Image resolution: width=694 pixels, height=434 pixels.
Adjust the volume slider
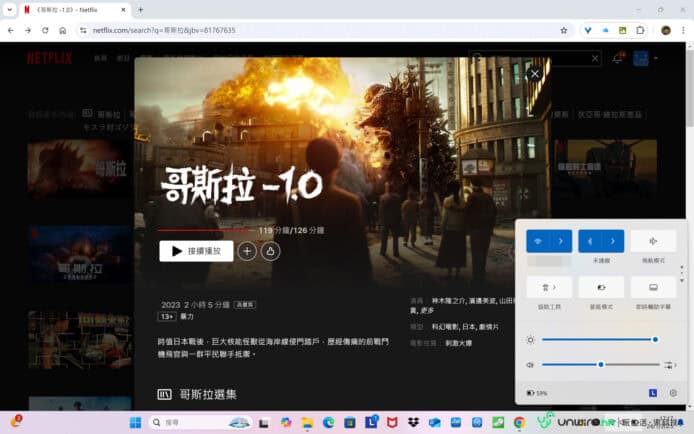[601, 365]
